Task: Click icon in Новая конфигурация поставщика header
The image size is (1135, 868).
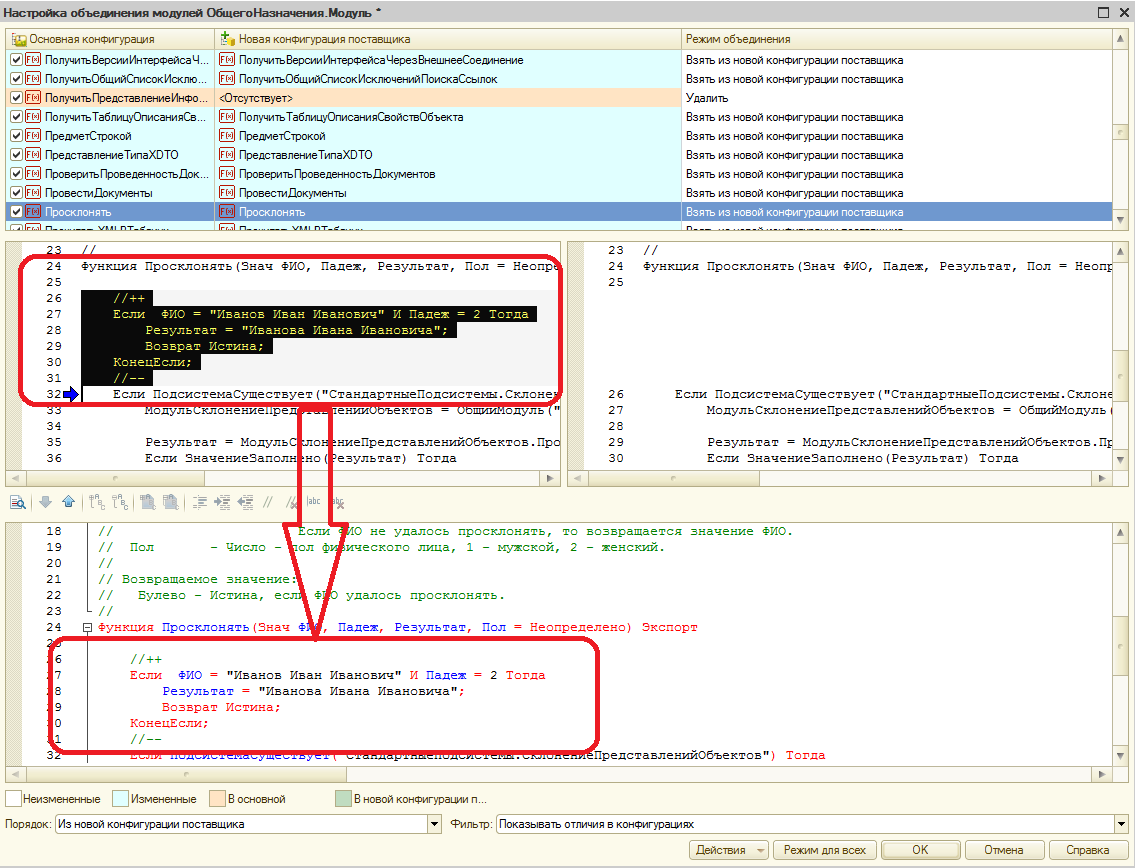Action: coord(227,38)
